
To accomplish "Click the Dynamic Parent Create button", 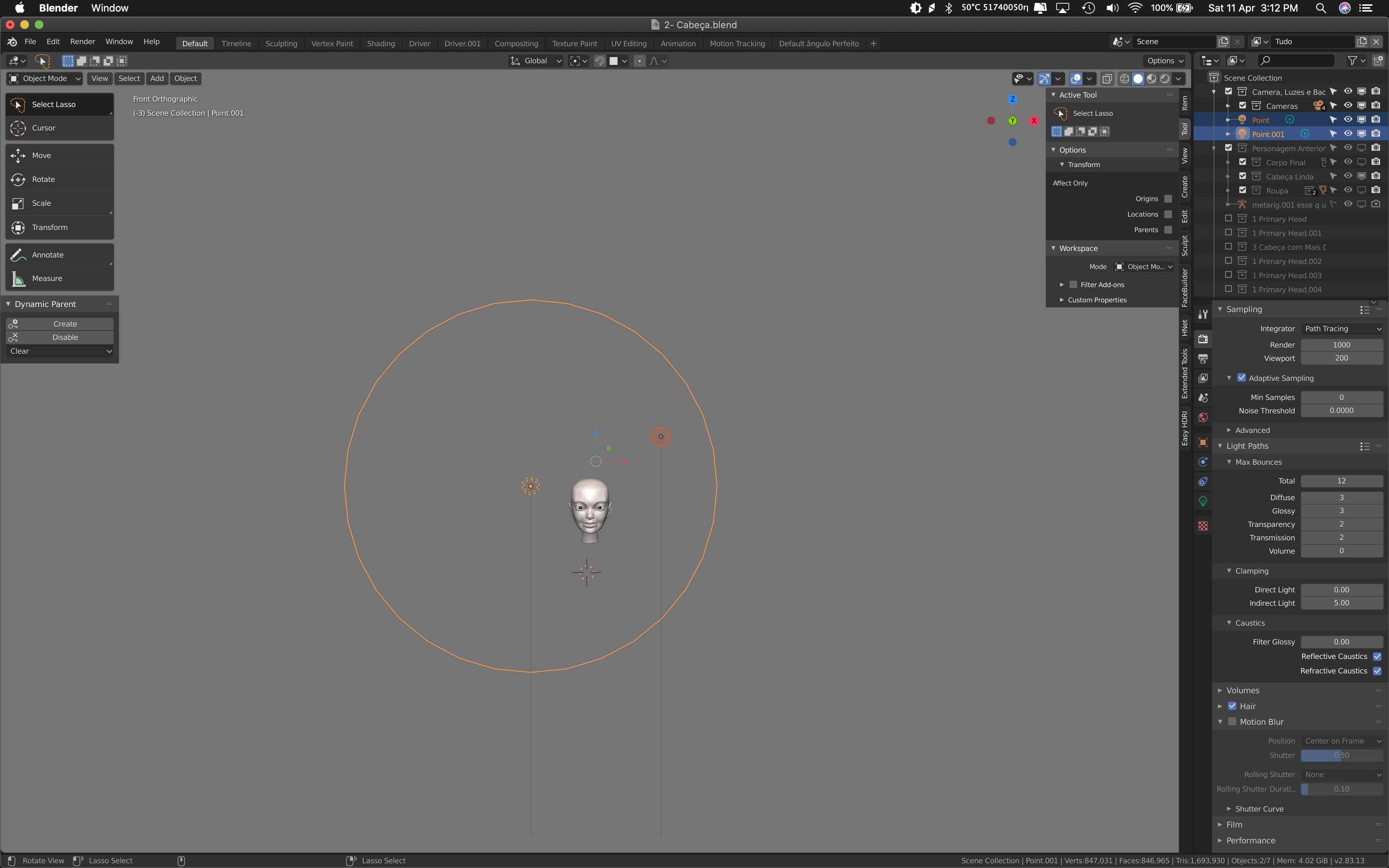I will [60, 324].
